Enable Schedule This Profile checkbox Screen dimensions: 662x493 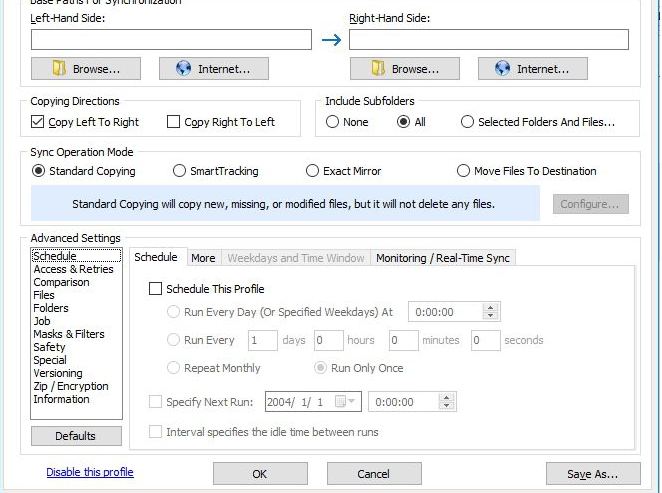pos(155,289)
